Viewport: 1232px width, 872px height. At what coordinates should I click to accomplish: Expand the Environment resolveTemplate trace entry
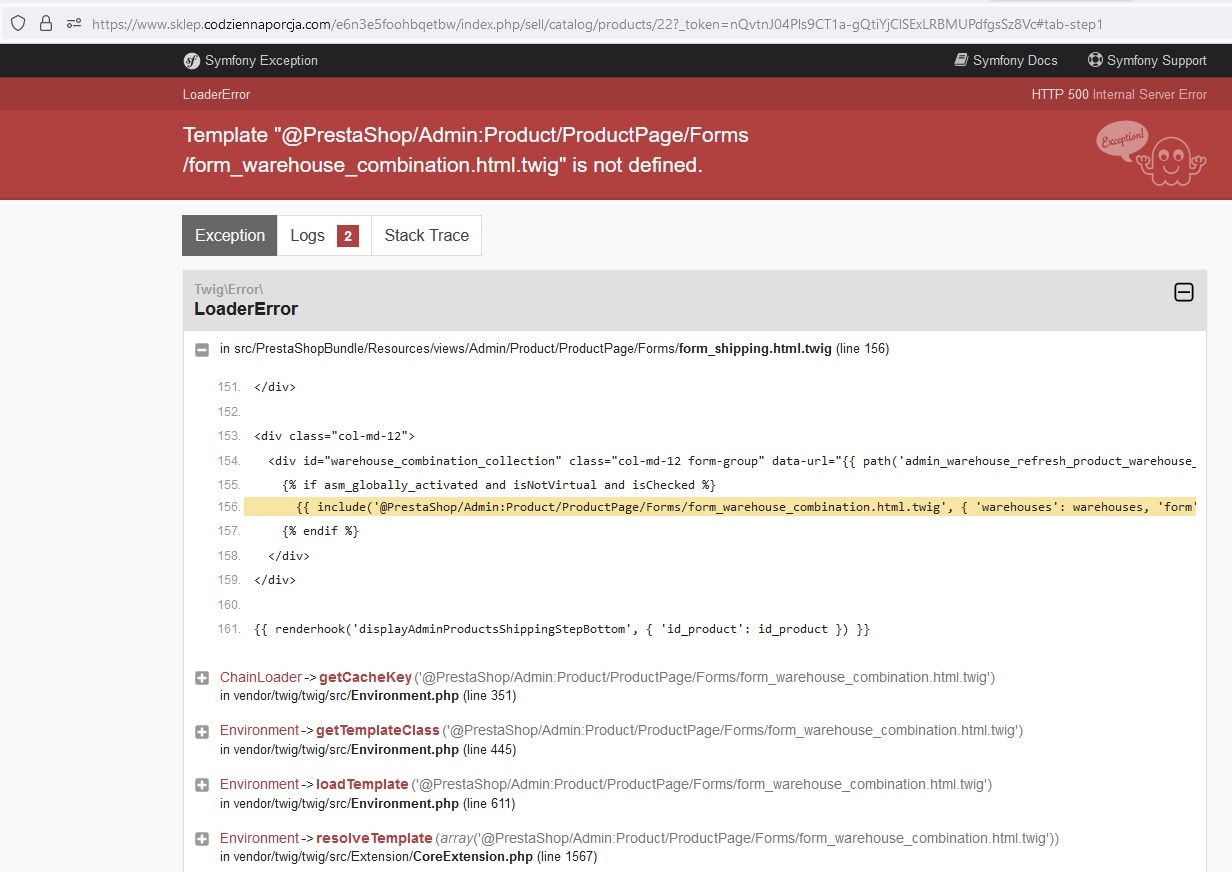201,840
